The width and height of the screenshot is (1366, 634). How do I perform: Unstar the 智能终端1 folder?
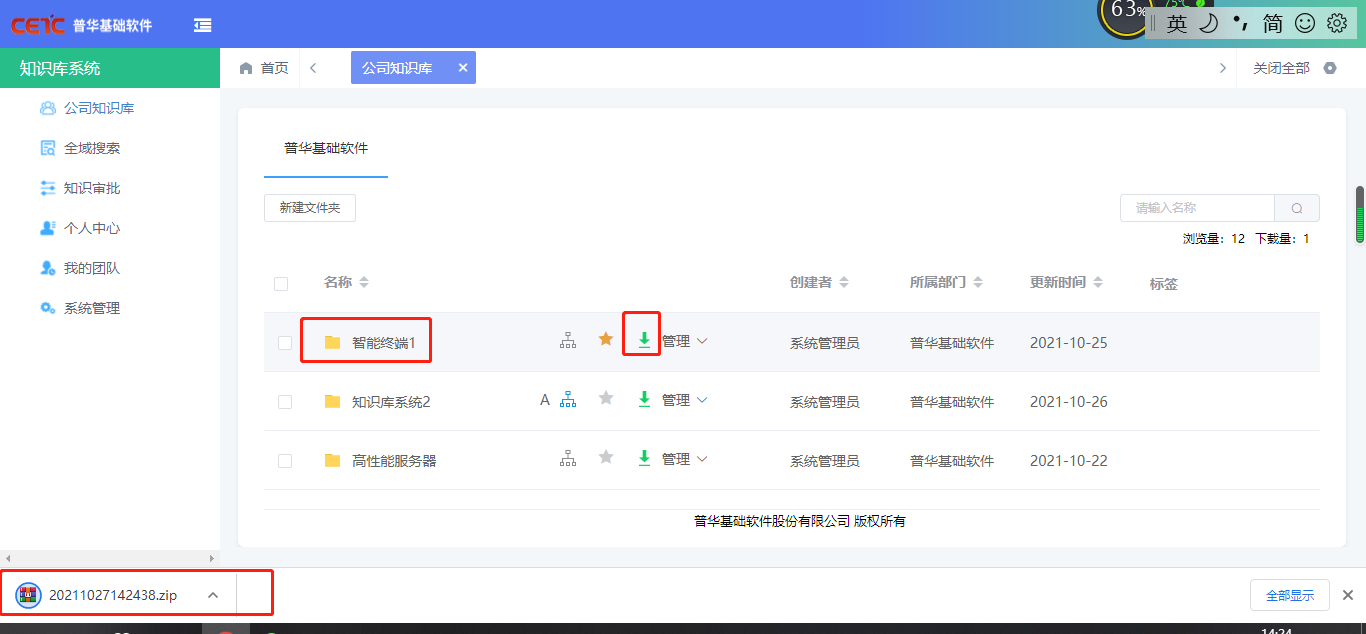point(605,339)
